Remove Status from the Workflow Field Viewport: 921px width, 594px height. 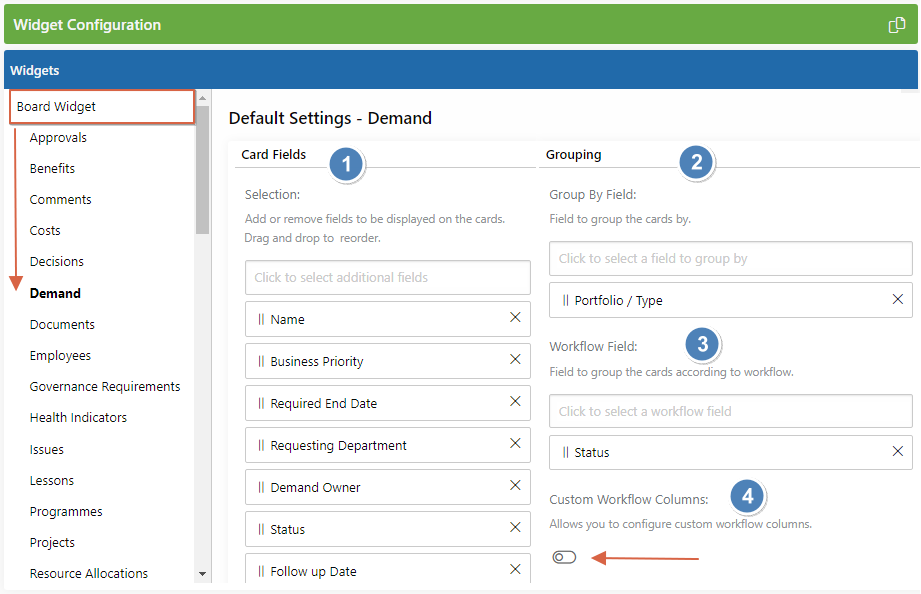point(897,452)
